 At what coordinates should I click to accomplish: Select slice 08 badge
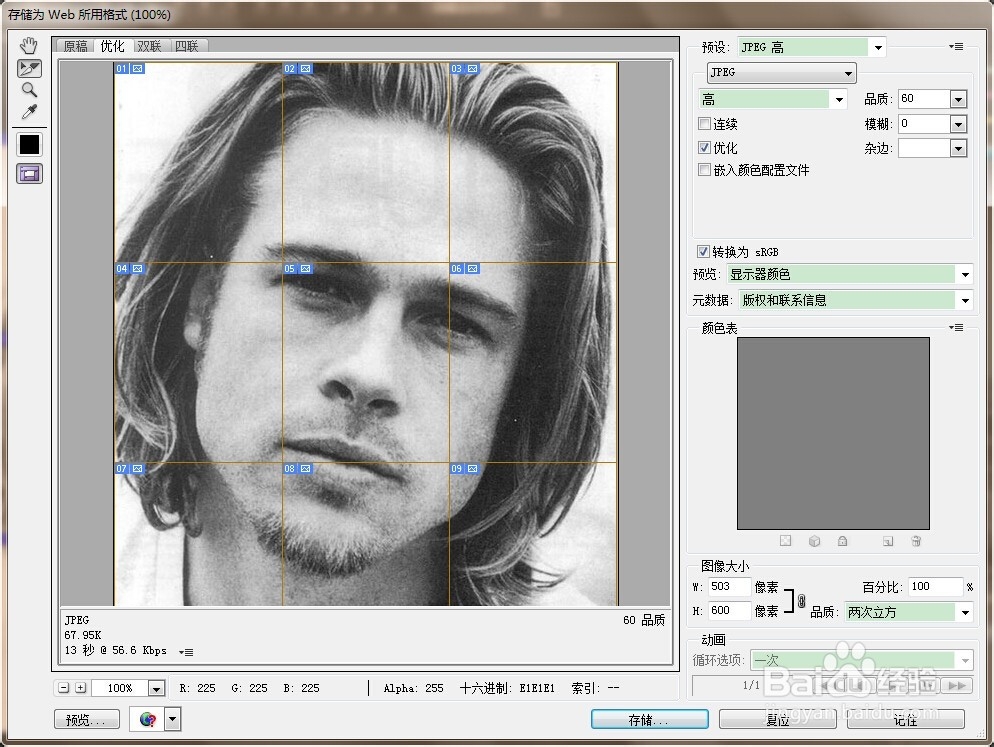(x=297, y=469)
